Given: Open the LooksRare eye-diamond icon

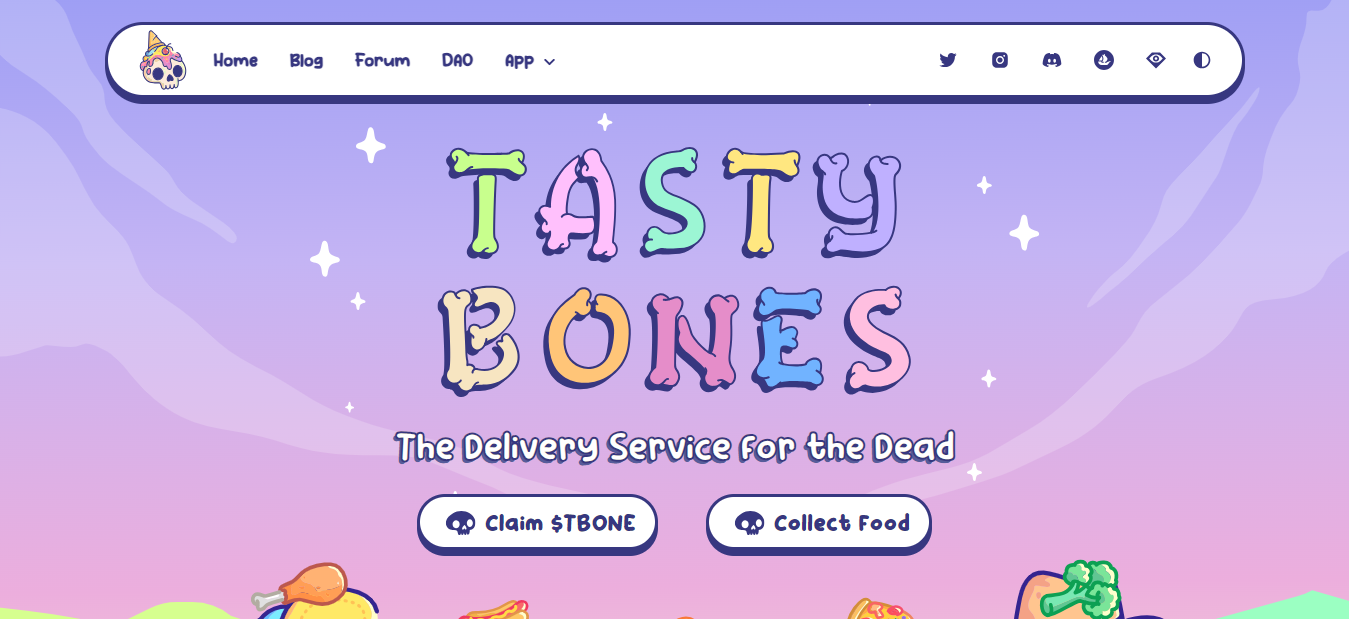Looking at the screenshot, I should click(x=1156, y=60).
